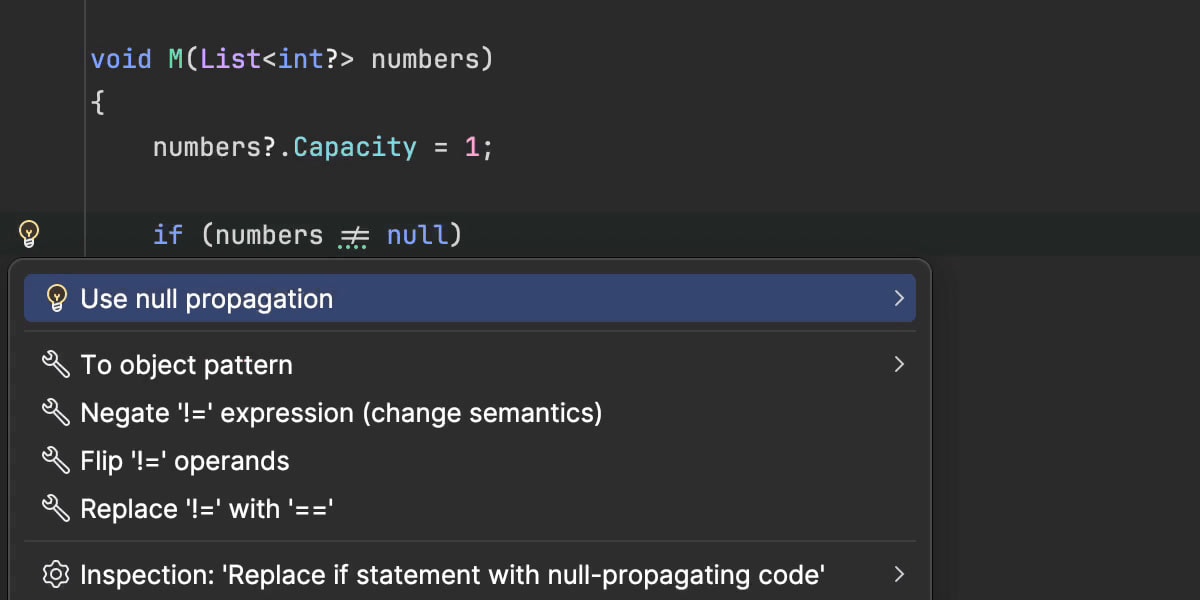Screen dimensions: 1200x600
Task: Click the Capacity property in the code
Action: tap(355, 147)
